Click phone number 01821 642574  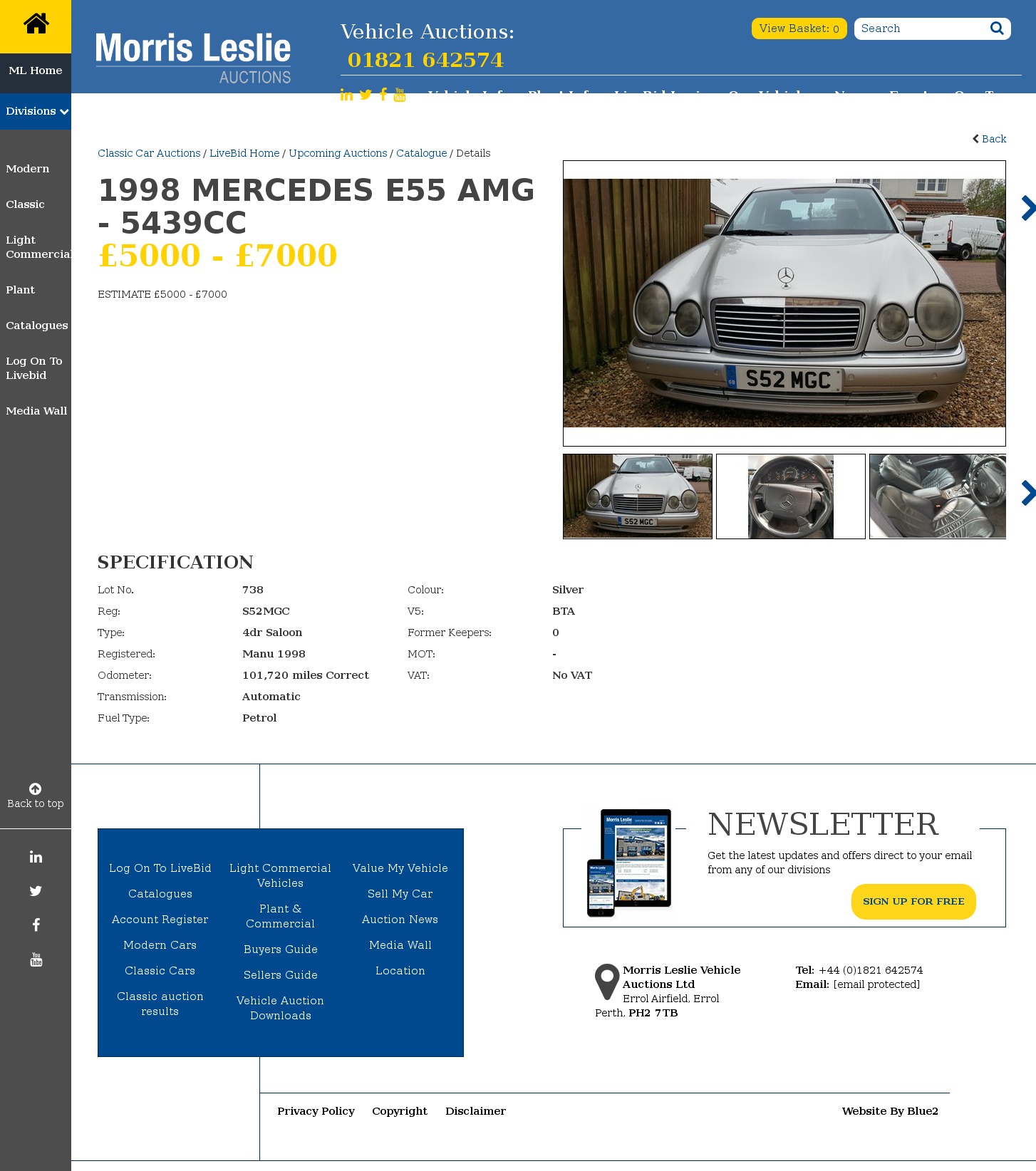click(x=425, y=60)
